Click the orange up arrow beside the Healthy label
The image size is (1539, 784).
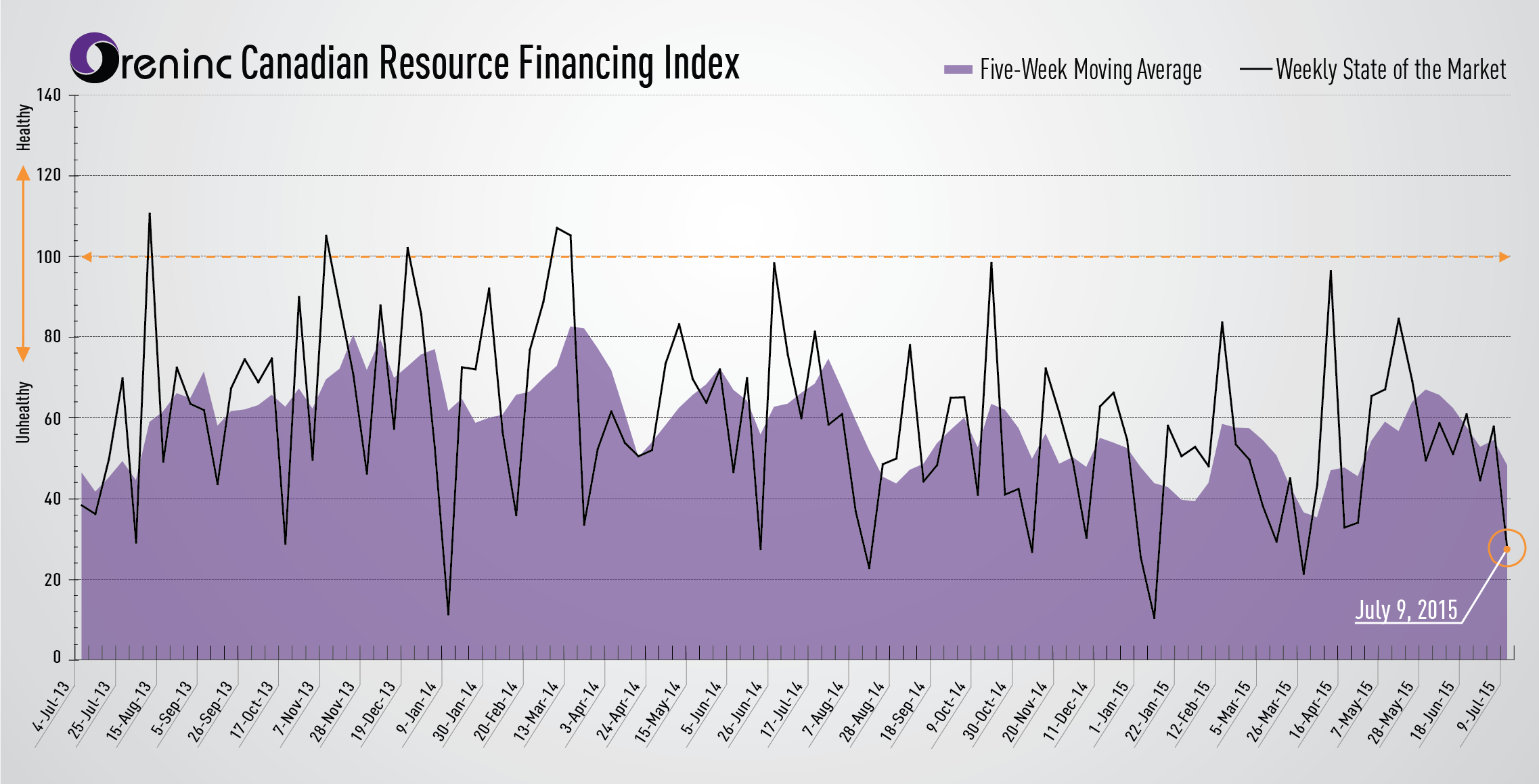[23, 173]
